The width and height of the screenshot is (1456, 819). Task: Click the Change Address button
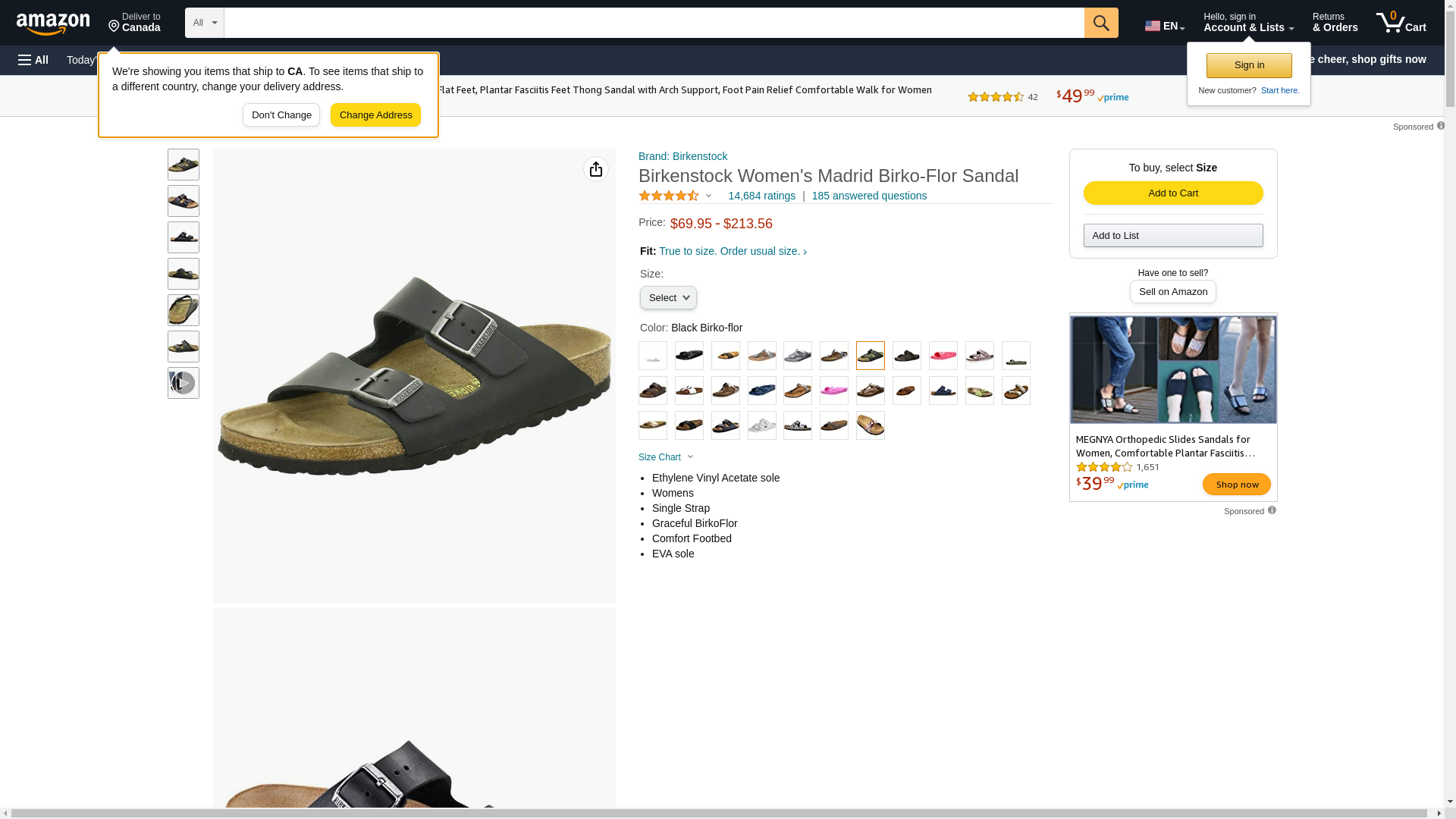click(375, 115)
